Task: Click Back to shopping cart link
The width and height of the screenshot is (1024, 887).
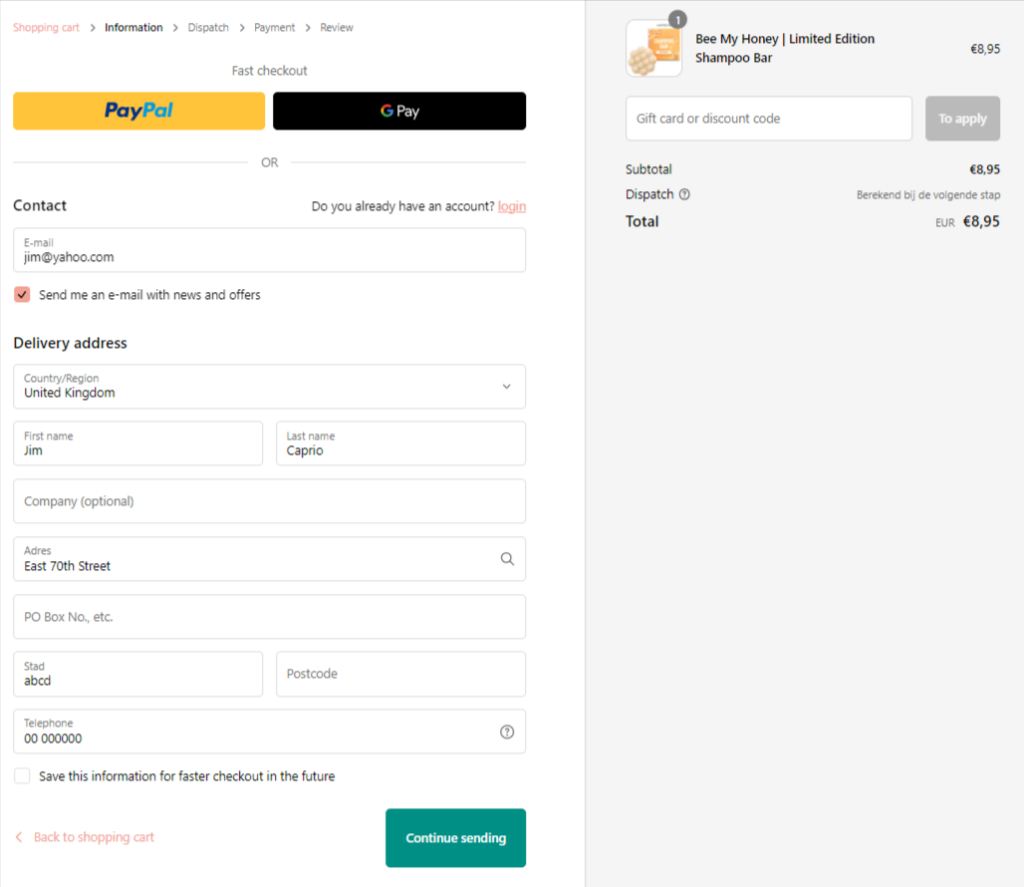Action: tap(93, 837)
